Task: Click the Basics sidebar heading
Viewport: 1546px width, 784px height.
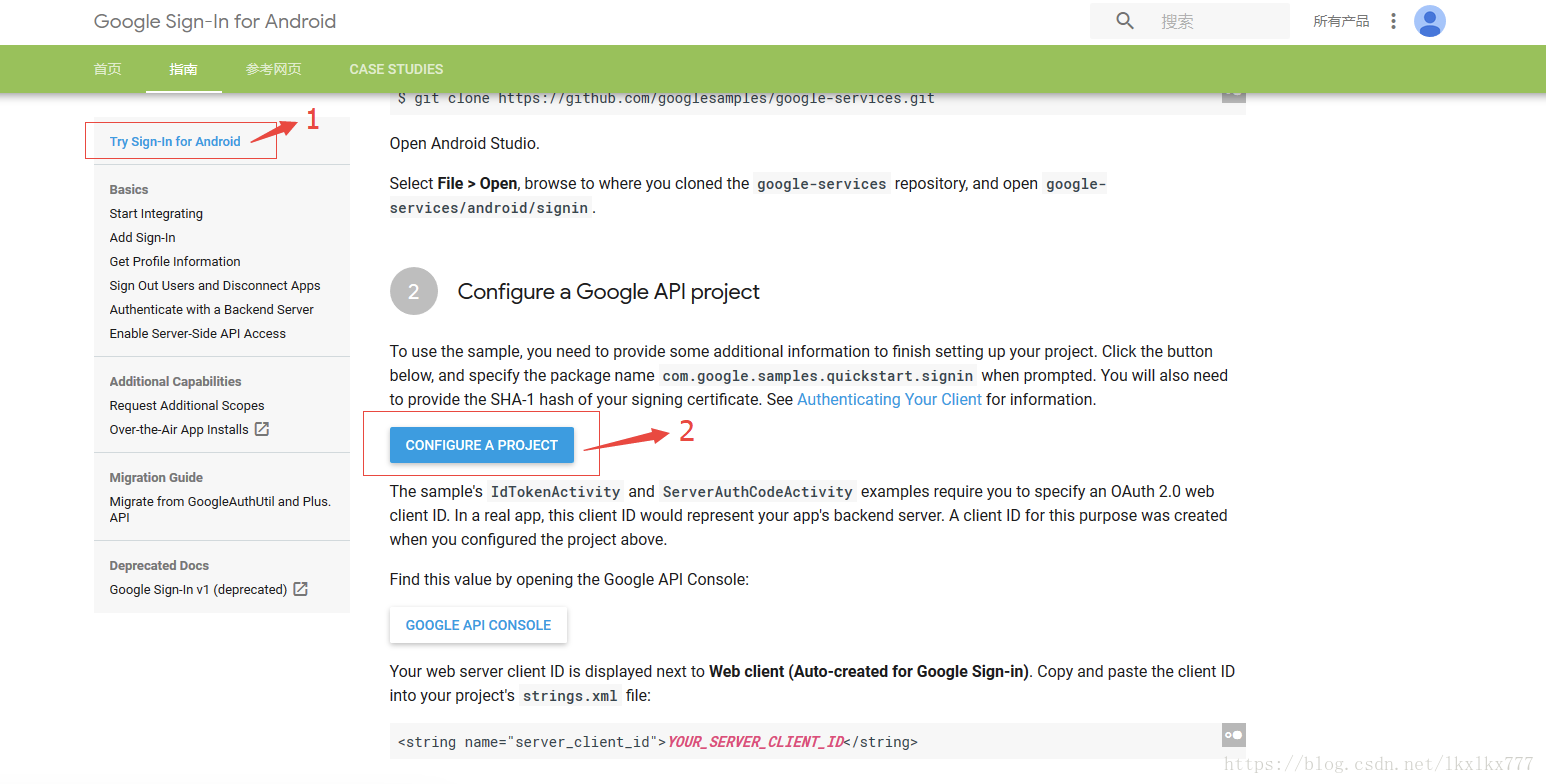Action: (x=129, y=189)
